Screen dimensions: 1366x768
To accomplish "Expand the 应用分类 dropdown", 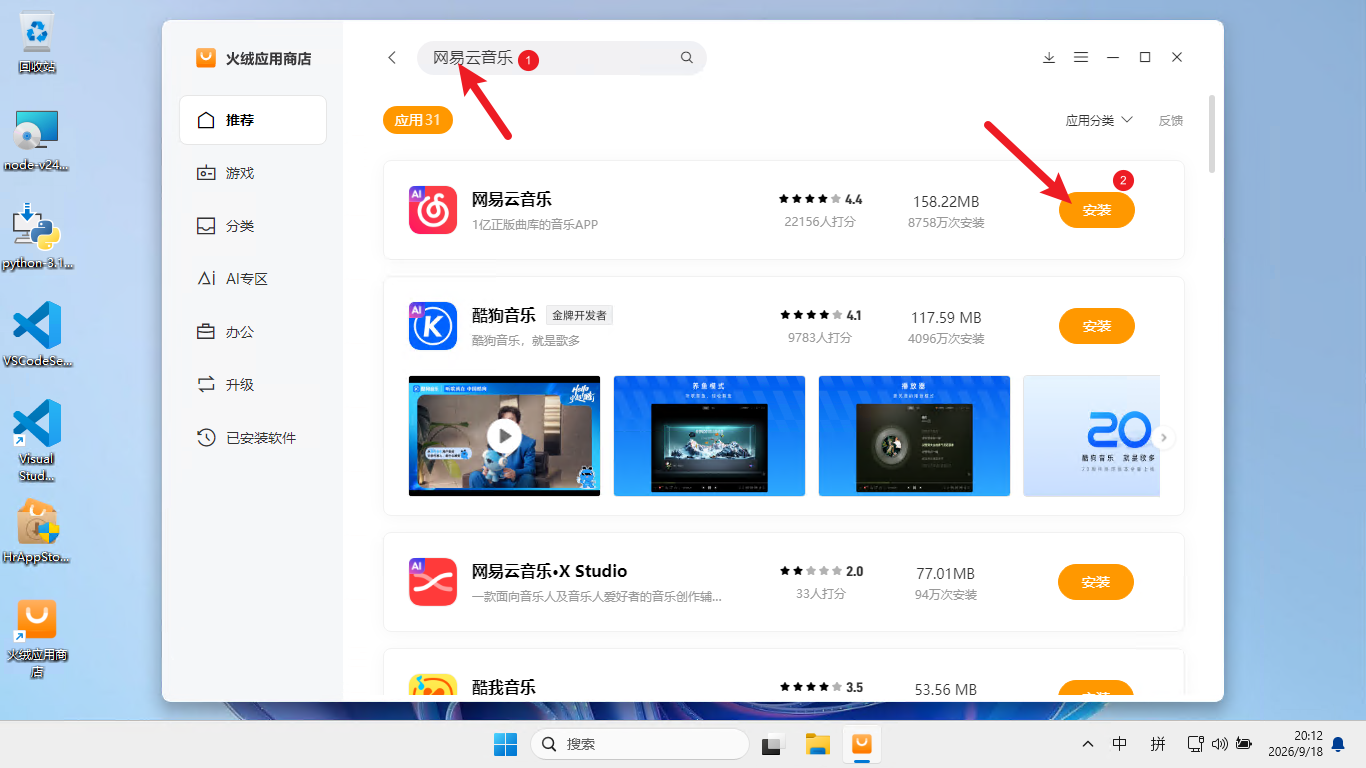I will coord(1099,120).
